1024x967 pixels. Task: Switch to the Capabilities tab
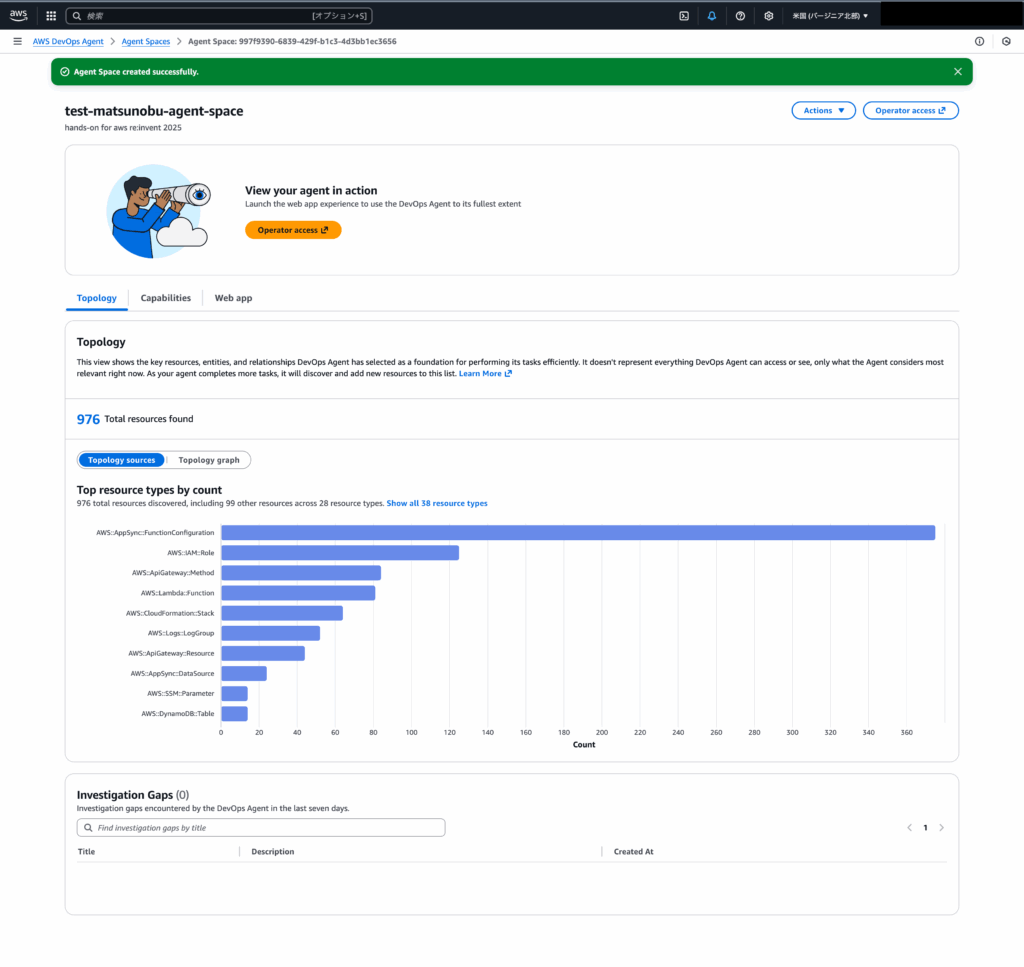pos(165,298)
